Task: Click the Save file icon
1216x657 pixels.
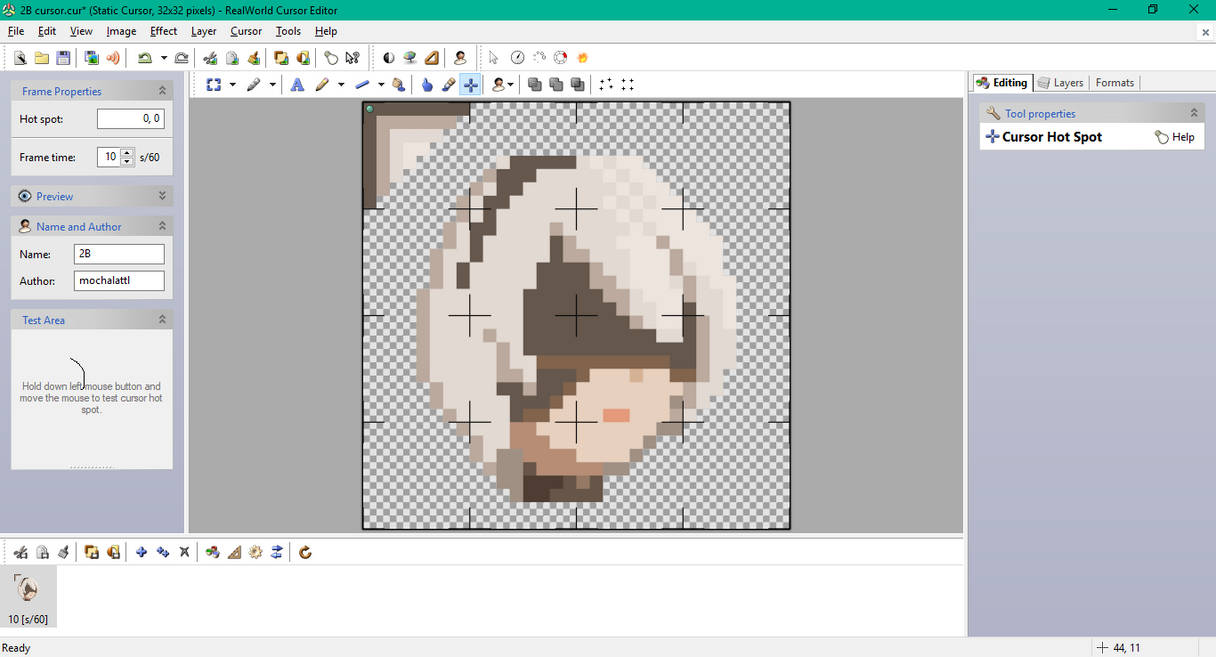Action: (x=63, y=57)
